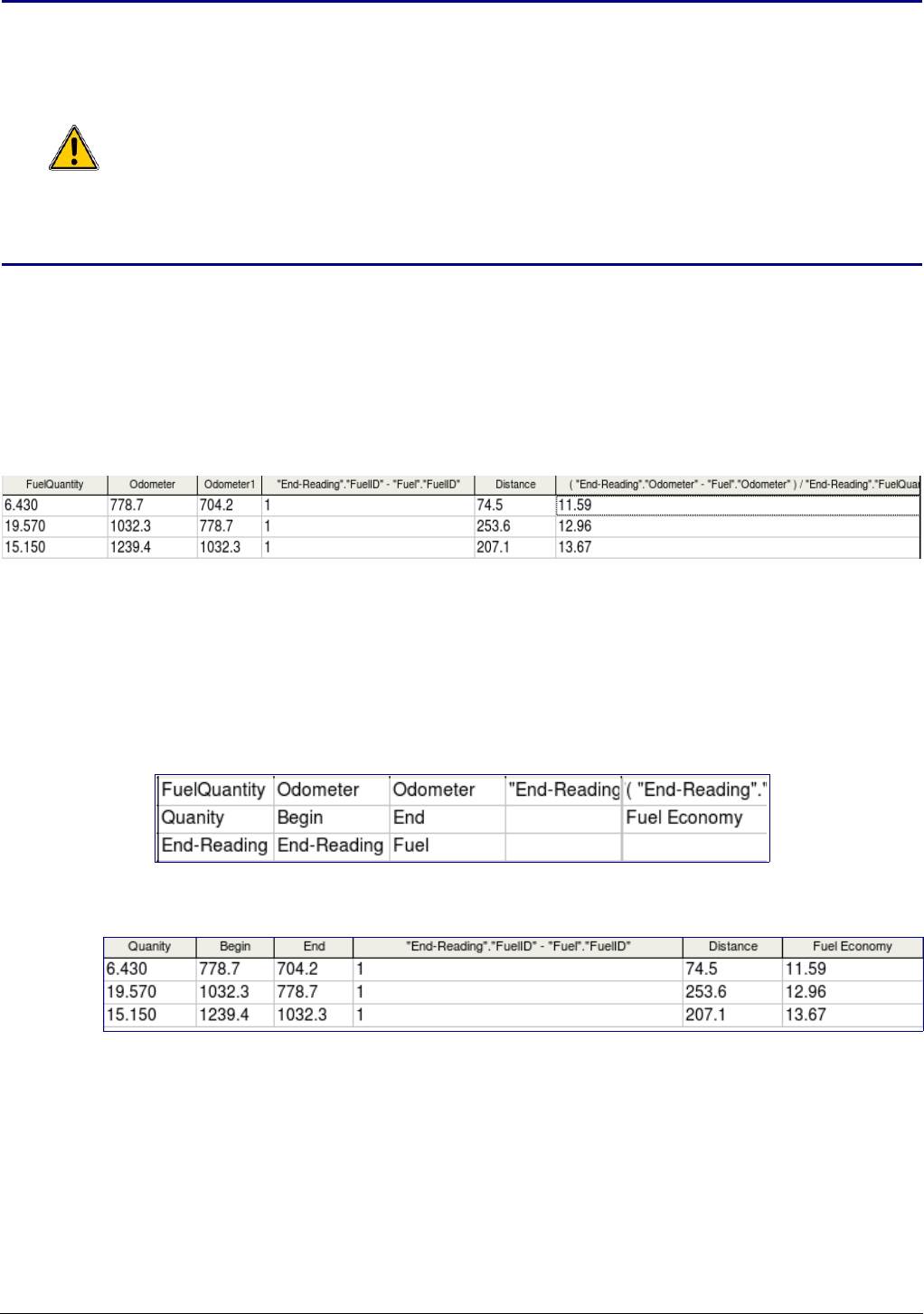
Task: Click the FuelQuantity field cell in design grid
Action: (216, 789)
